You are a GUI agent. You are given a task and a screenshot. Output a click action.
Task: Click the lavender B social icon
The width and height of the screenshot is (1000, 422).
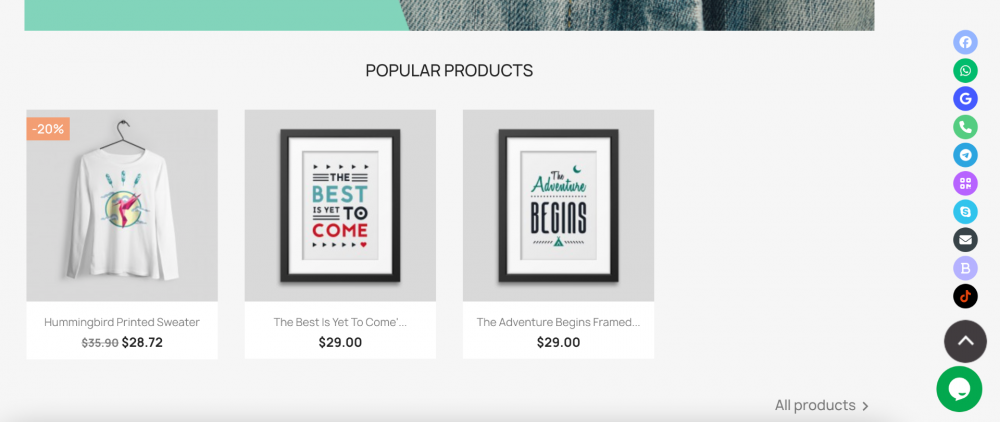click(965, 268)
